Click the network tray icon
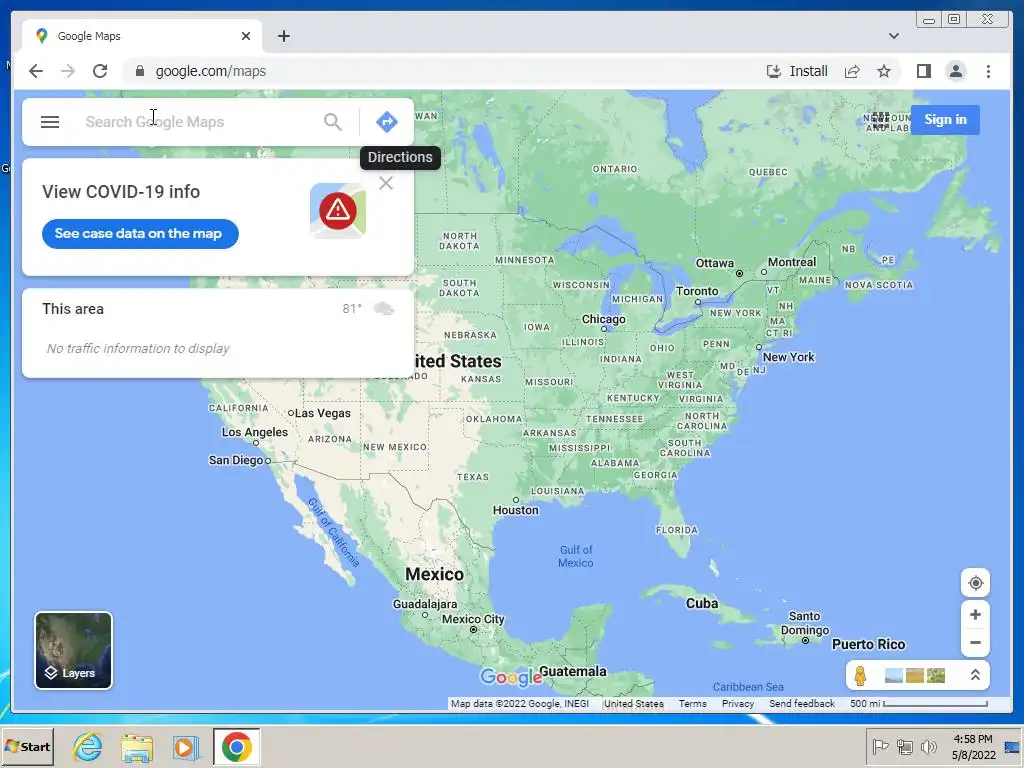Screen dimensions: 1024x768 coord(904,746)
